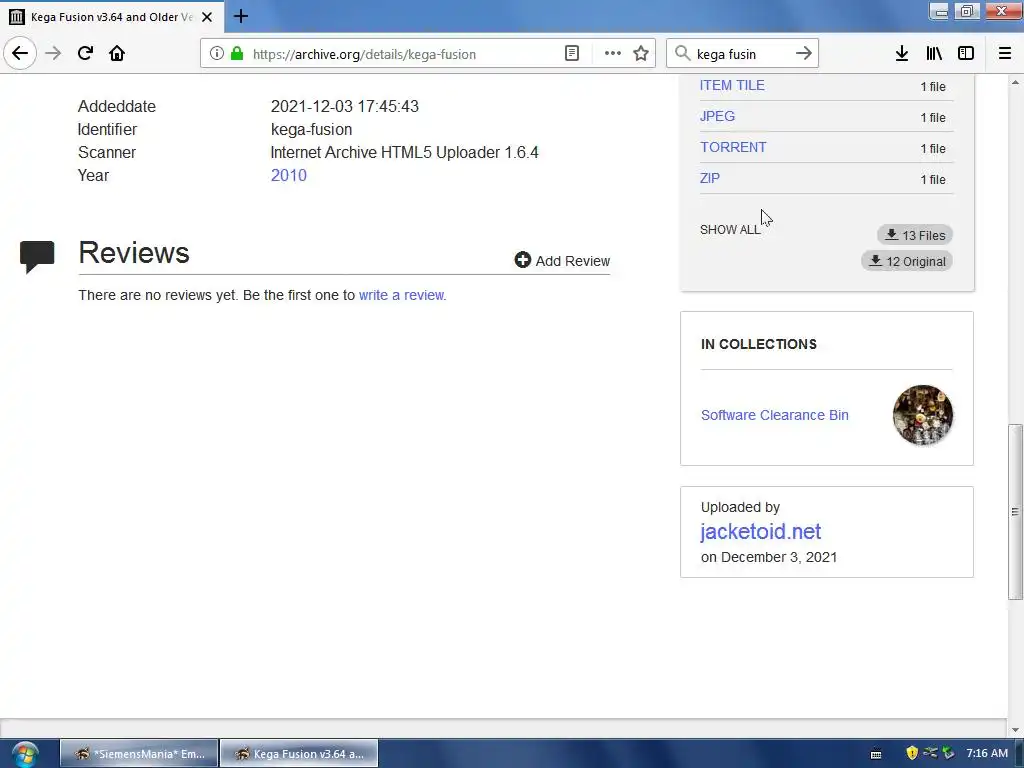Open ZIP download option

pos(710,178)
